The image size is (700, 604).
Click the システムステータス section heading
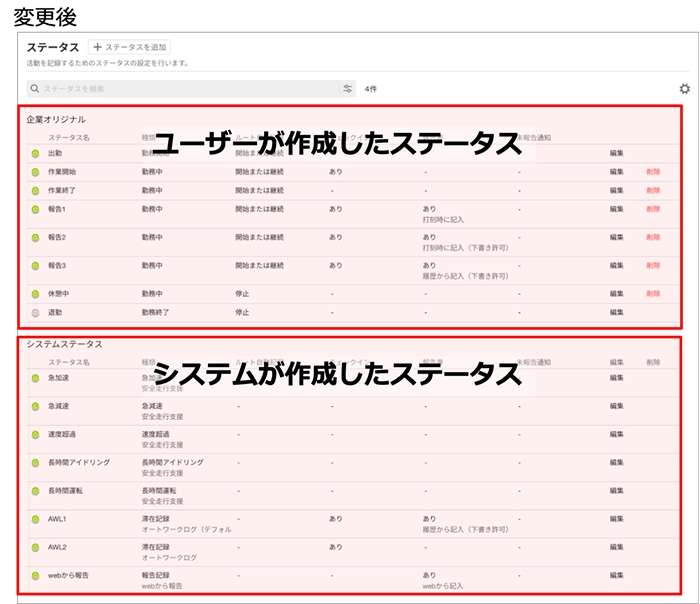[64, 344]
